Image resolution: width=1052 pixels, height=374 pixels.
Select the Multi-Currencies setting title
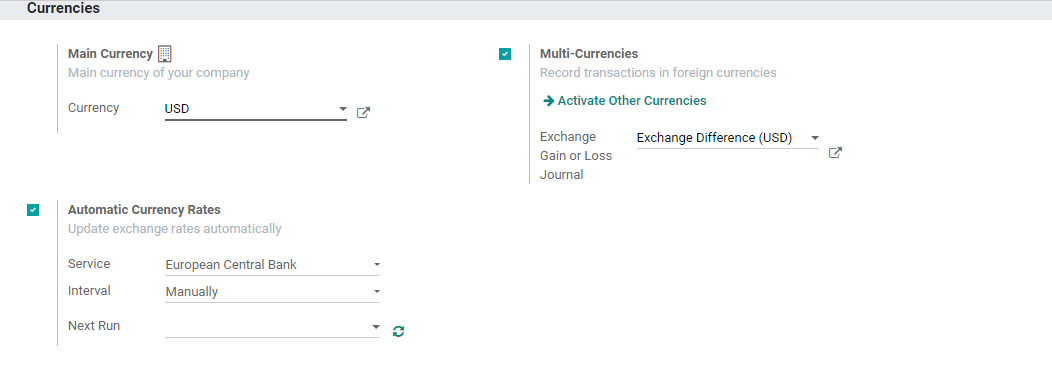[589, 54]
